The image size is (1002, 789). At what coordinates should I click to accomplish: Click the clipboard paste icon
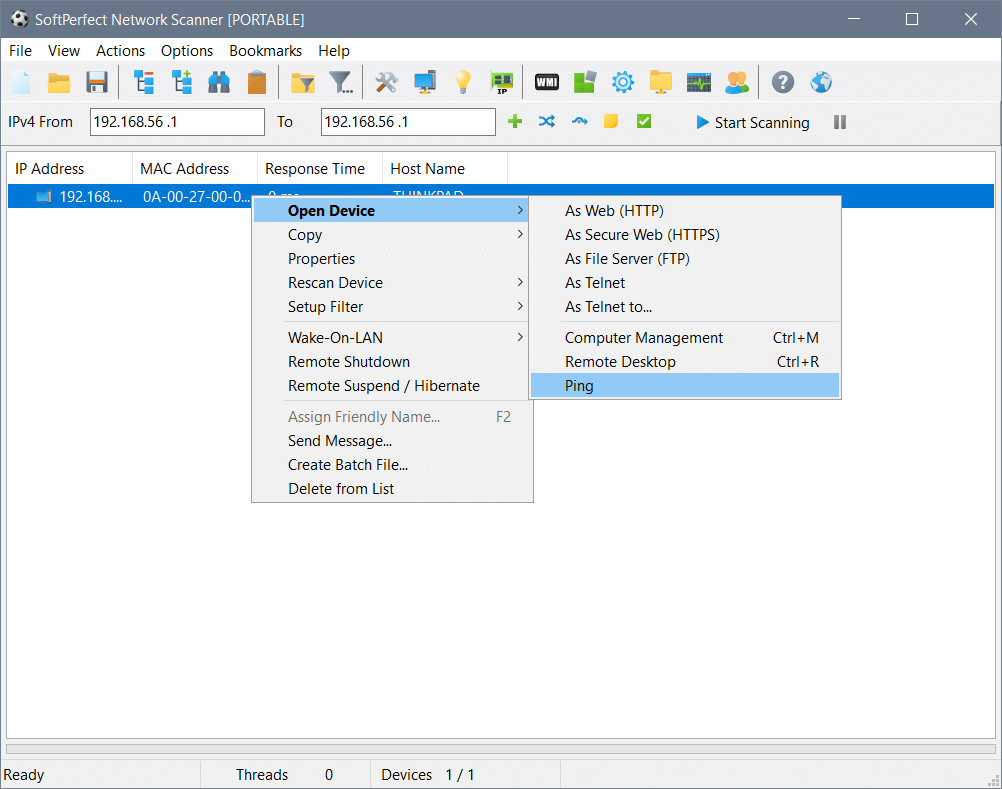(x=257, y=82)
